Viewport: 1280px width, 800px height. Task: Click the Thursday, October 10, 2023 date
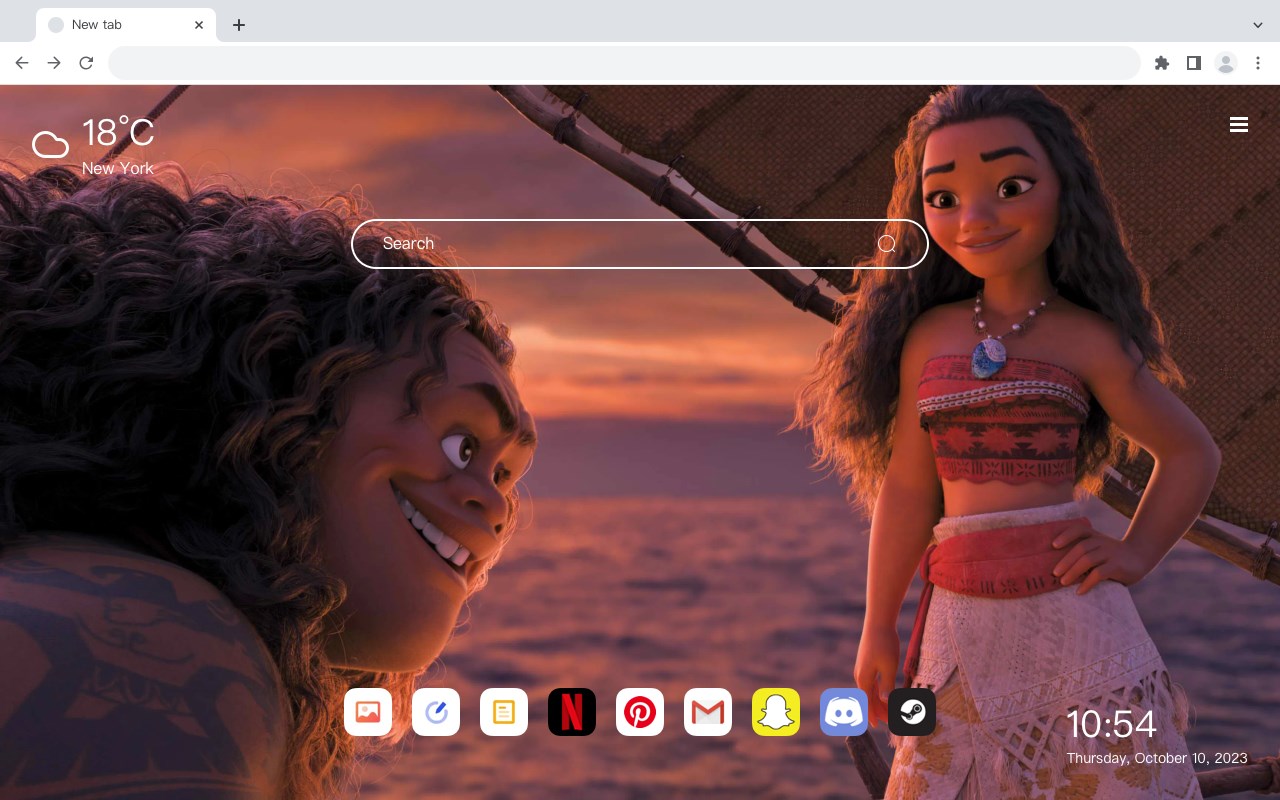(1157, 758)
